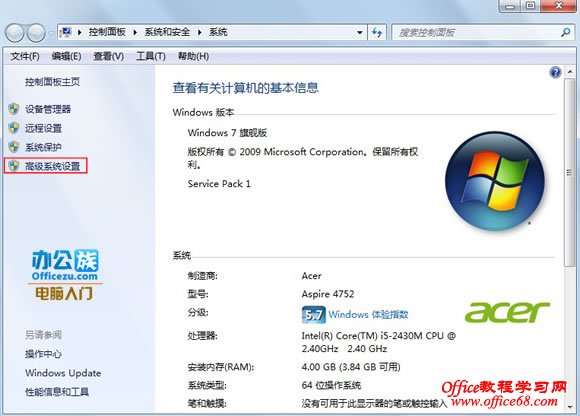This screenshot has height=416, width=580.
Task: Open the address bar history dropdown
Action: point(360,33)
